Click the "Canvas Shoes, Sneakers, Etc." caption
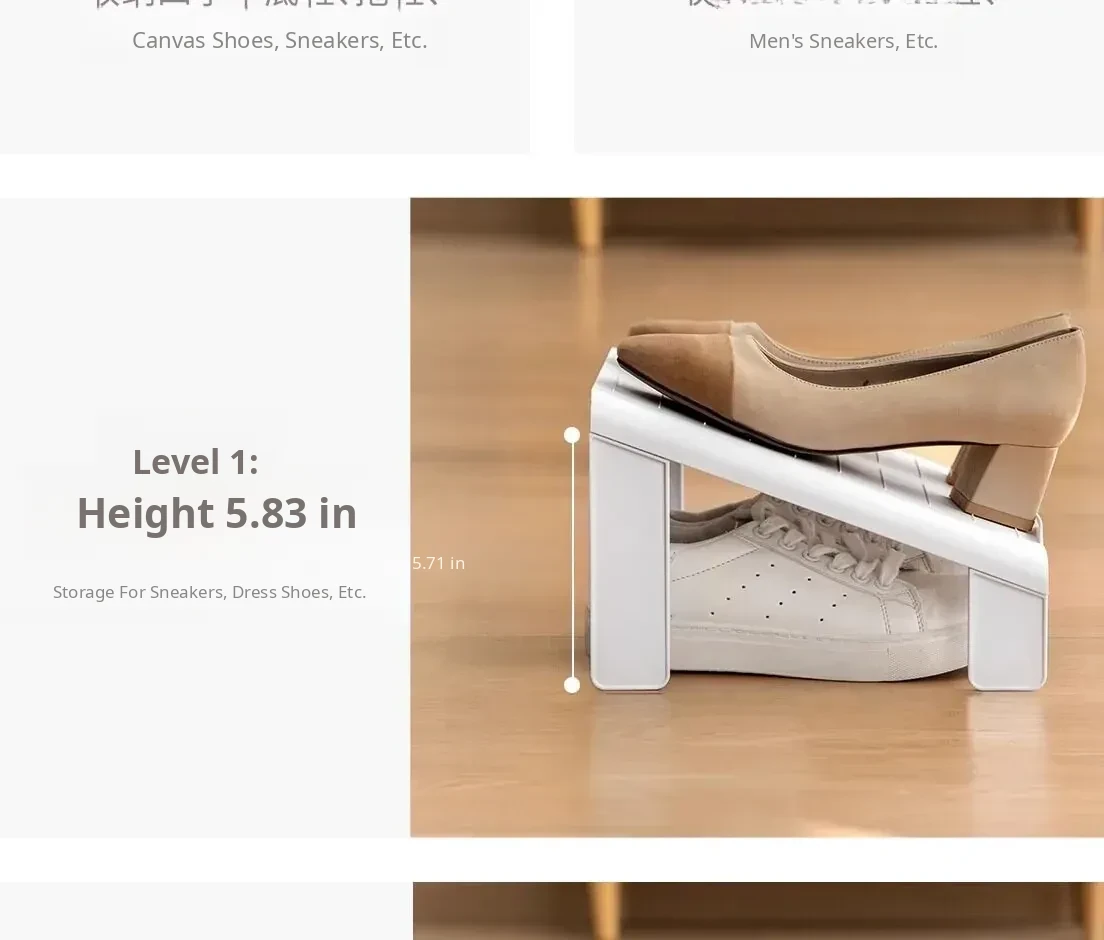The width and height of the screenshot is (1104, 940). (x=279, y=41)
